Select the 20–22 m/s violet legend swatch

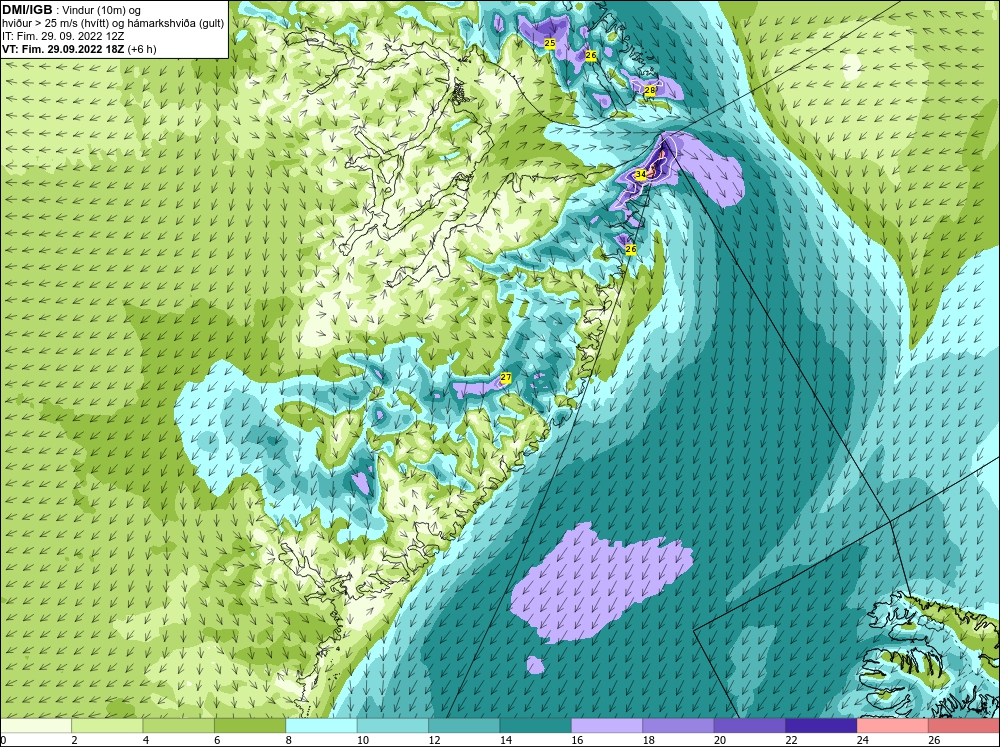tap(750, 726)
